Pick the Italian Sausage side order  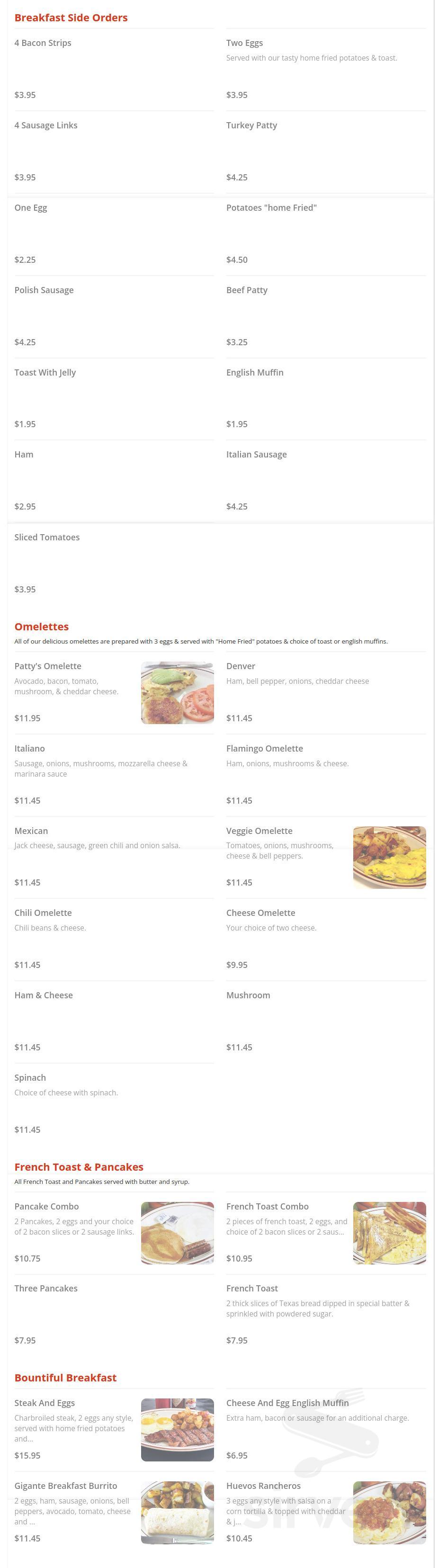pos(256,454)
